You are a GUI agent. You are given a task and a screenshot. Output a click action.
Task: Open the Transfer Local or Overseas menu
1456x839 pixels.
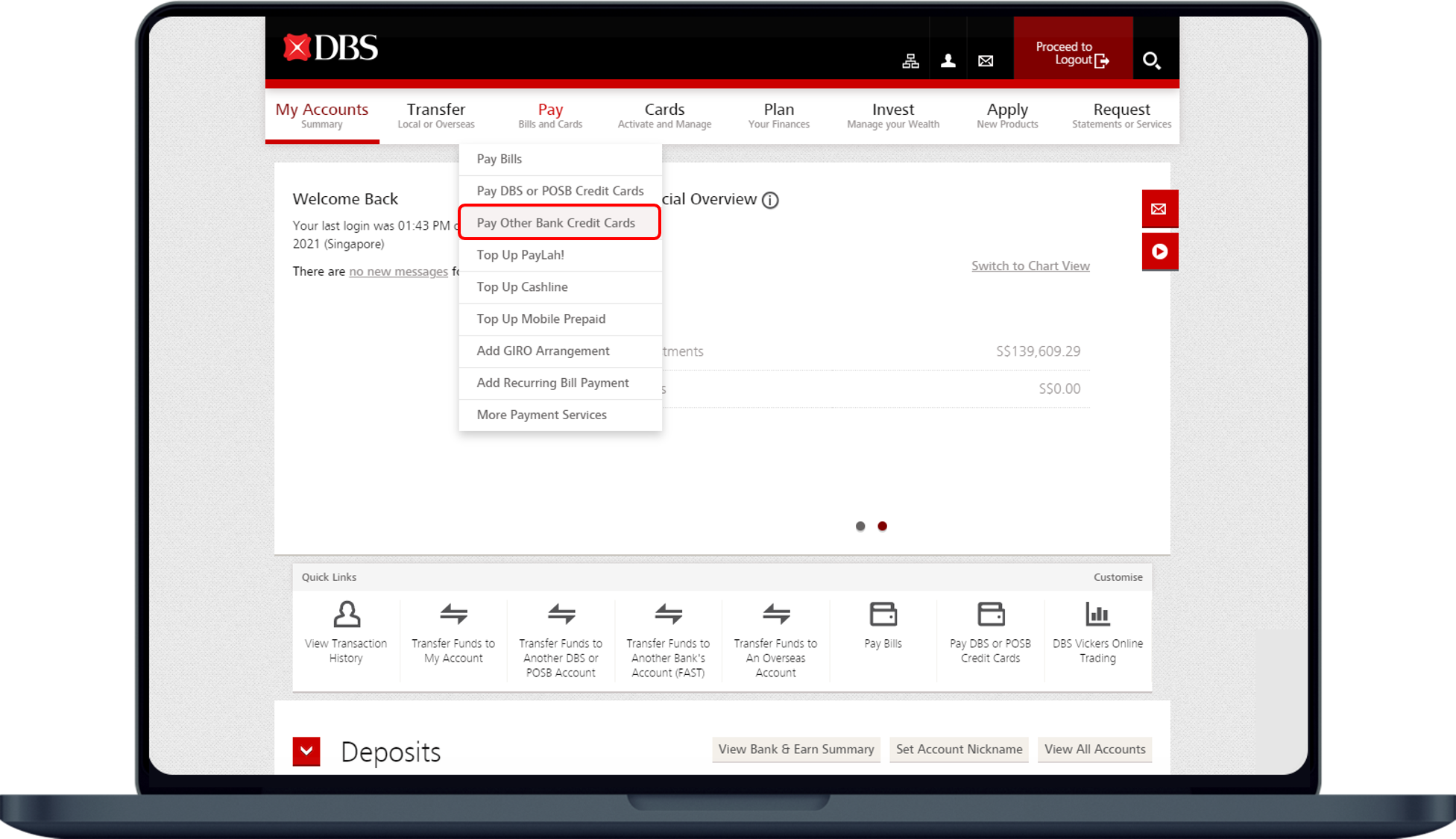(x=436, y=116)
